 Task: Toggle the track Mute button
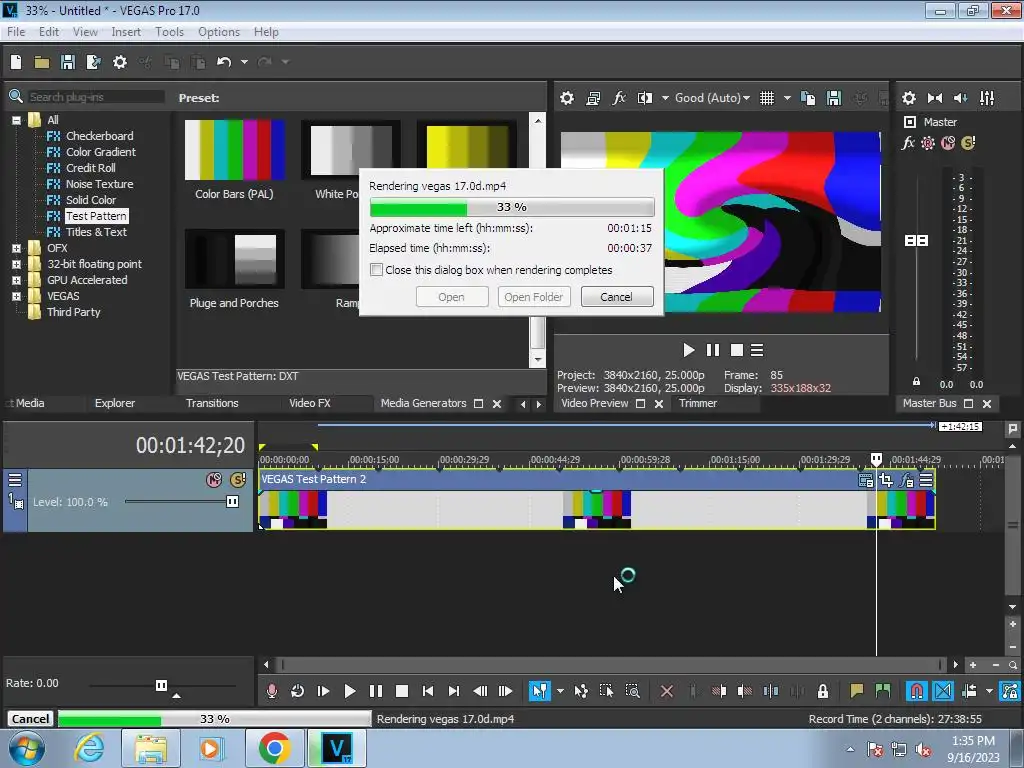[x=214, y=480]
